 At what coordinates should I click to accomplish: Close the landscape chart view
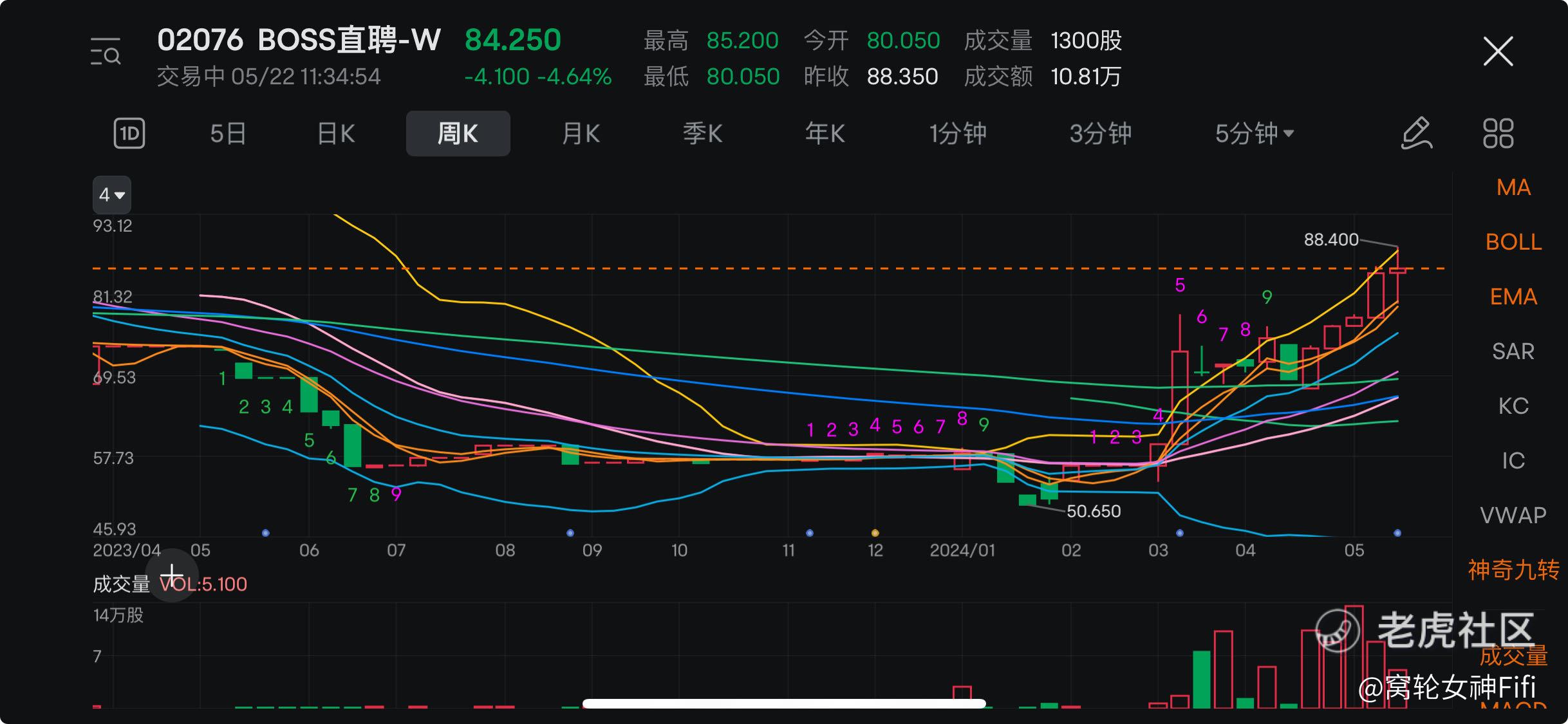1498,51
